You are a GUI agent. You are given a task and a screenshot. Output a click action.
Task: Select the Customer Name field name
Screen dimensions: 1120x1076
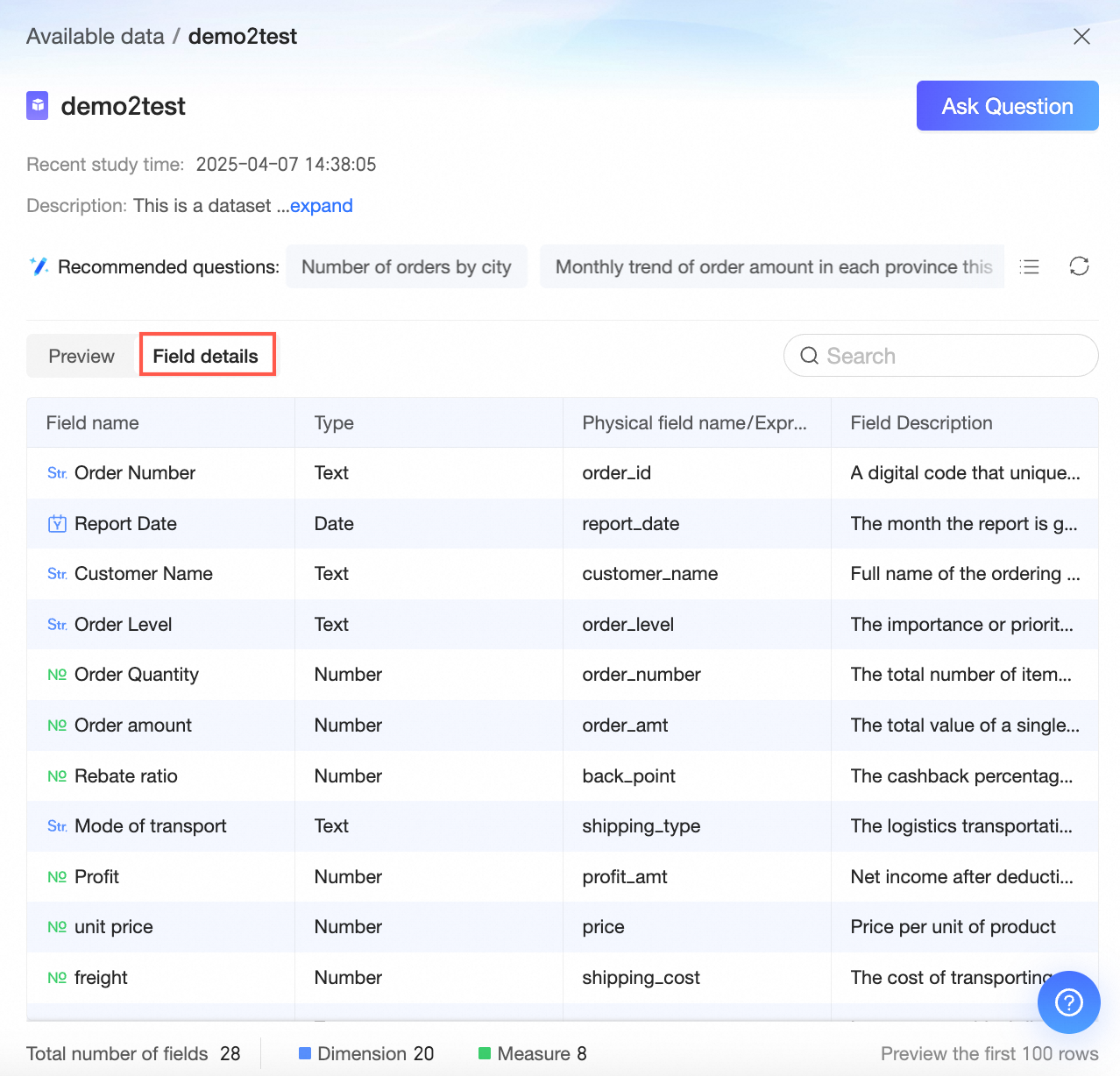tap(144, 574)
